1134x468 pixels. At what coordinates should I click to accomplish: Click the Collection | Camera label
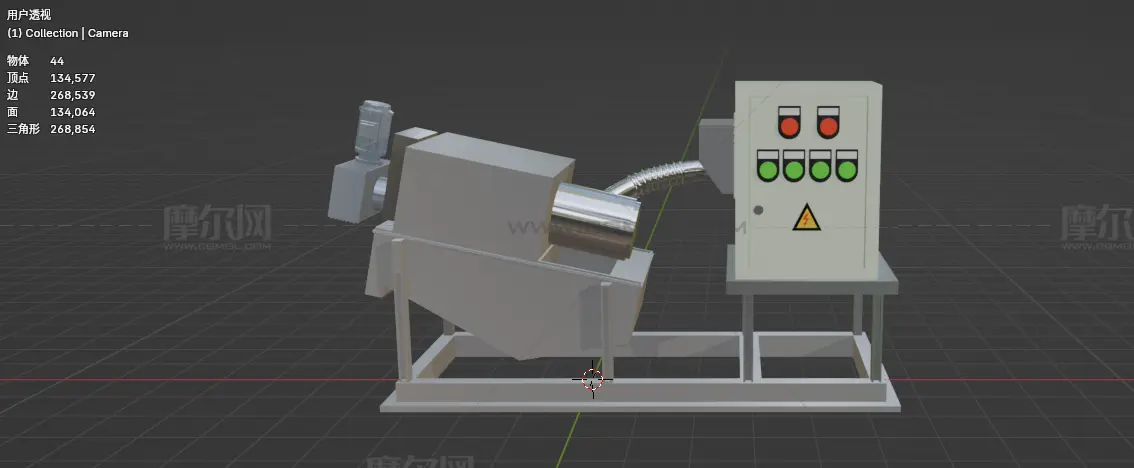[68, 33]
